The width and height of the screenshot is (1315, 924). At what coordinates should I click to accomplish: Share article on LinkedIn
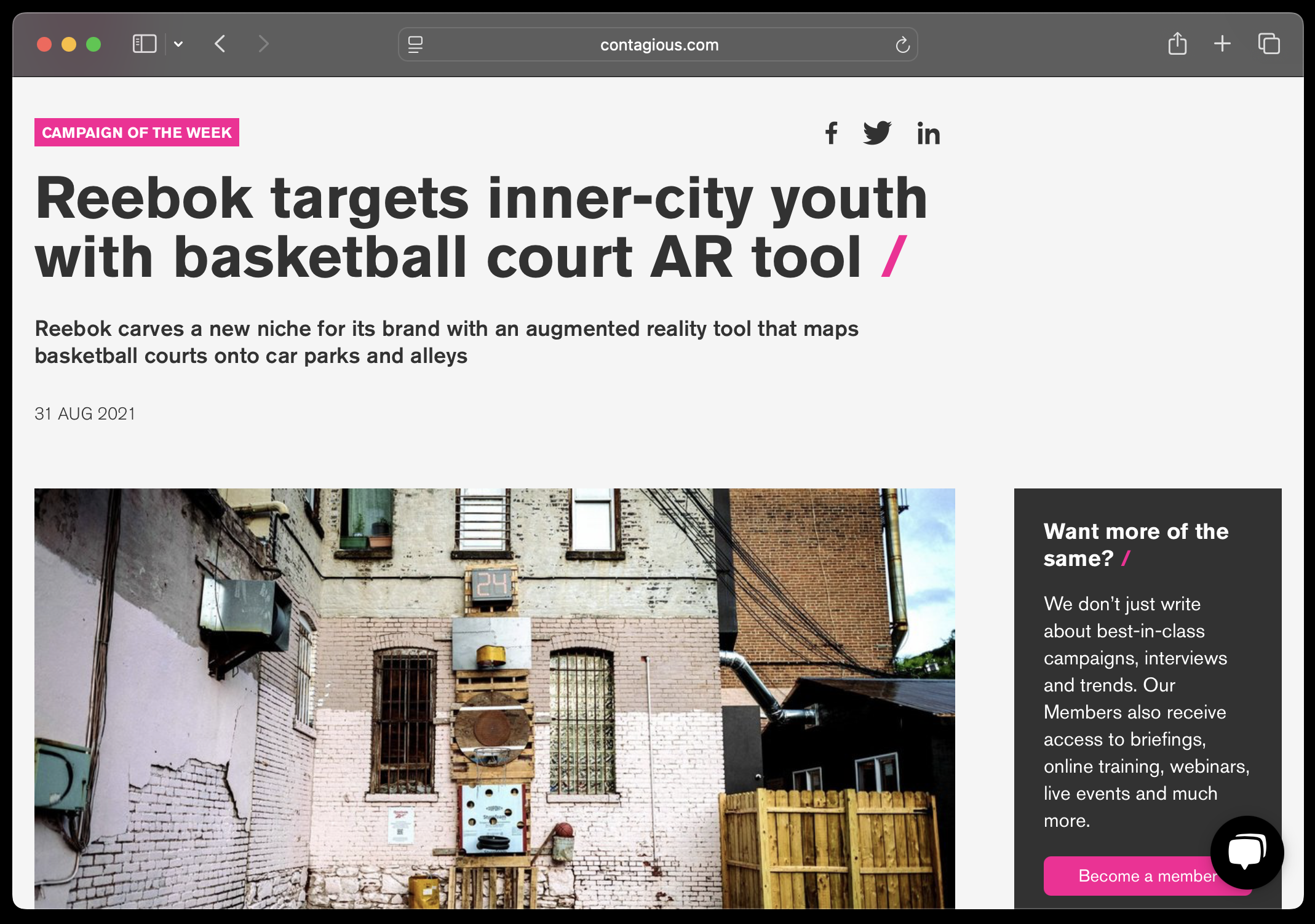pyautogui.click(x=928, y=133)
